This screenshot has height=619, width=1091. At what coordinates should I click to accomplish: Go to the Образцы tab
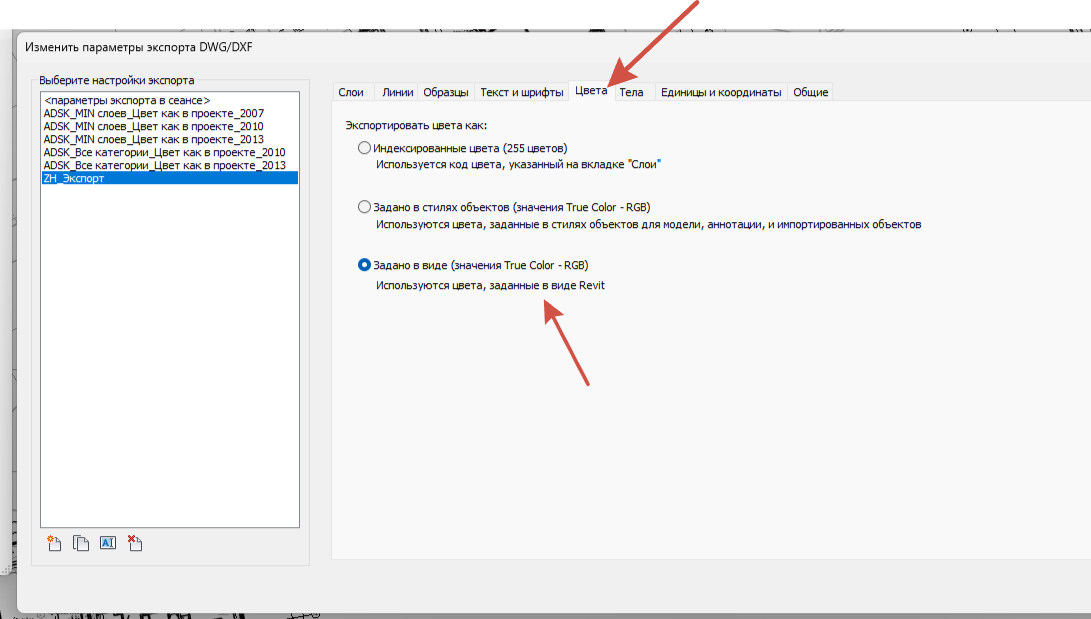tap(445, 92)
